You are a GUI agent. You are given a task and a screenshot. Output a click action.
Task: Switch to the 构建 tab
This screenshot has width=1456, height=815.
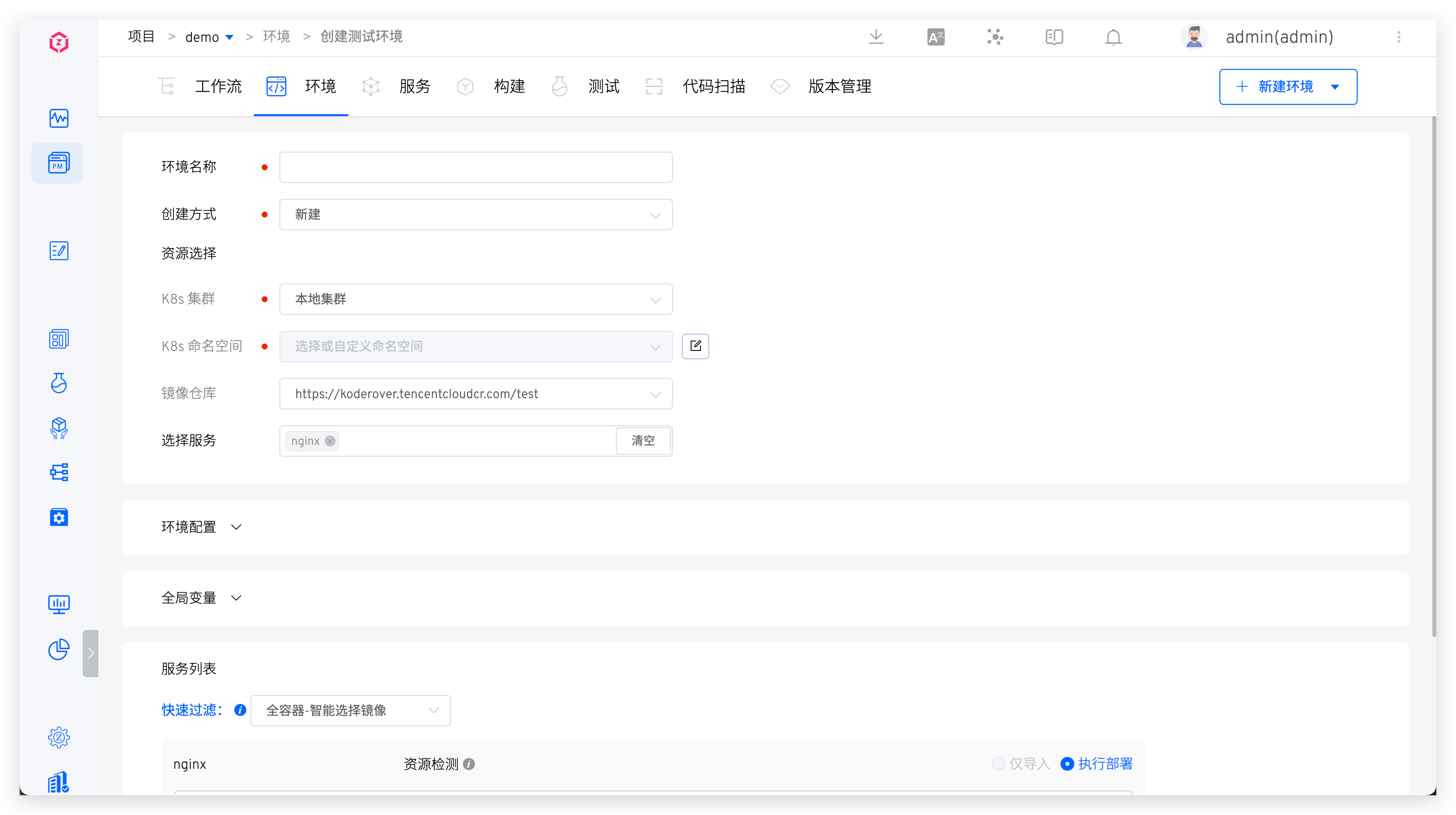tap(509, 86)
